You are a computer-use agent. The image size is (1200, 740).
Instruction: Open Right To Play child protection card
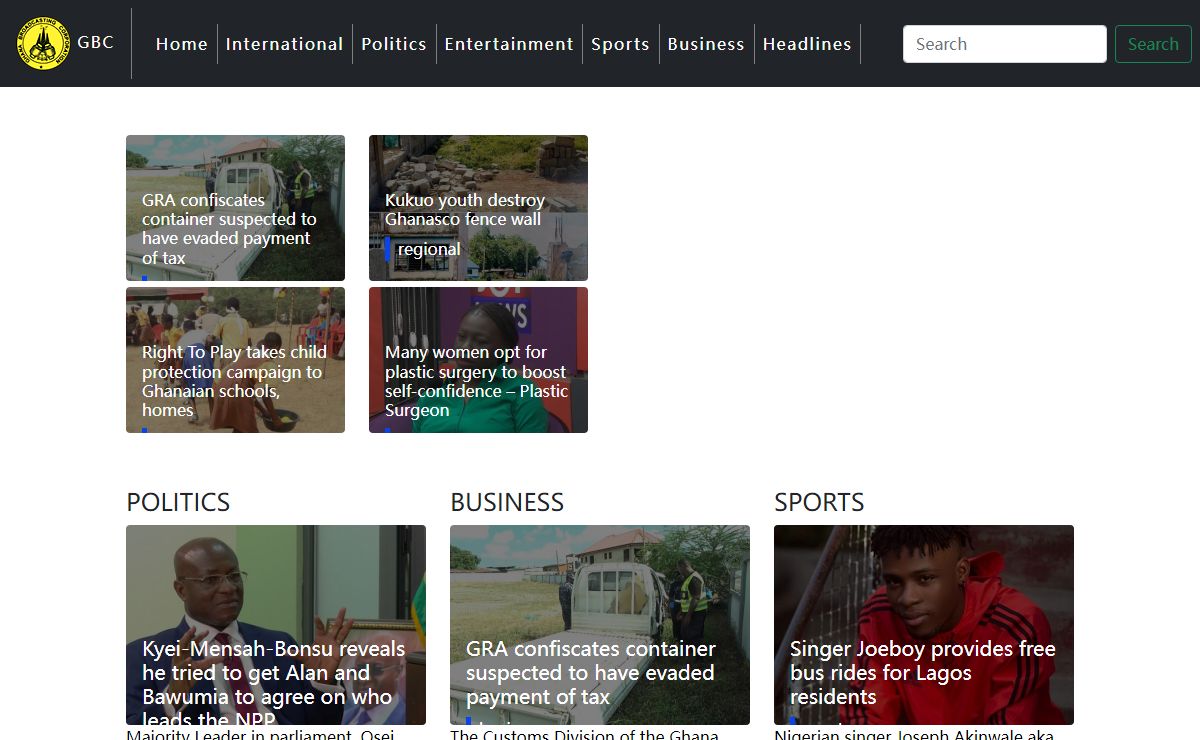pyautogui.click(x=235, y=360)
